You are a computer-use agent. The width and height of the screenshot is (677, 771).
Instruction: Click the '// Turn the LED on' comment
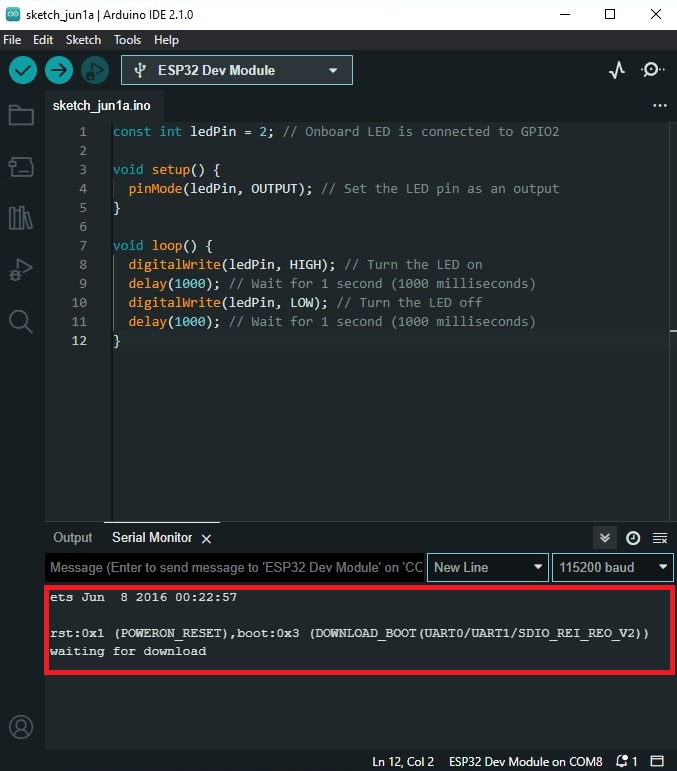pos(413,265)
